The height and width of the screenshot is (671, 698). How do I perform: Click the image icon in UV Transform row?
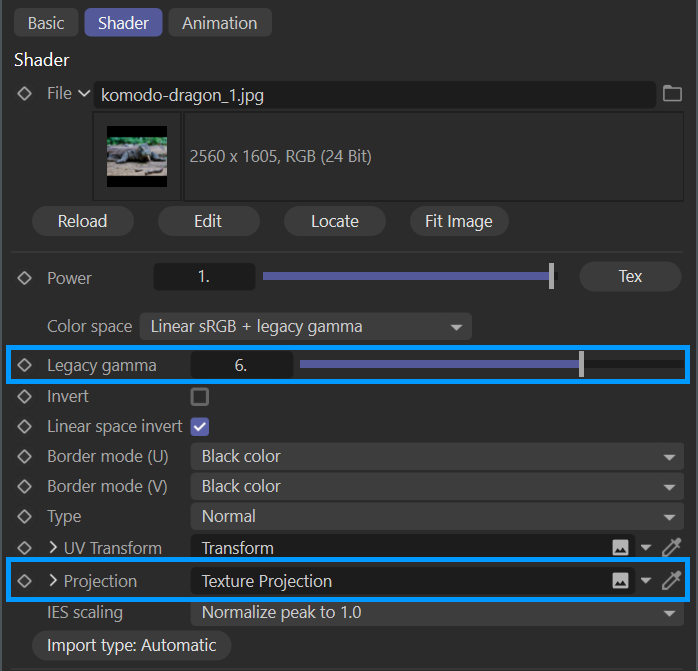(620, 548)
